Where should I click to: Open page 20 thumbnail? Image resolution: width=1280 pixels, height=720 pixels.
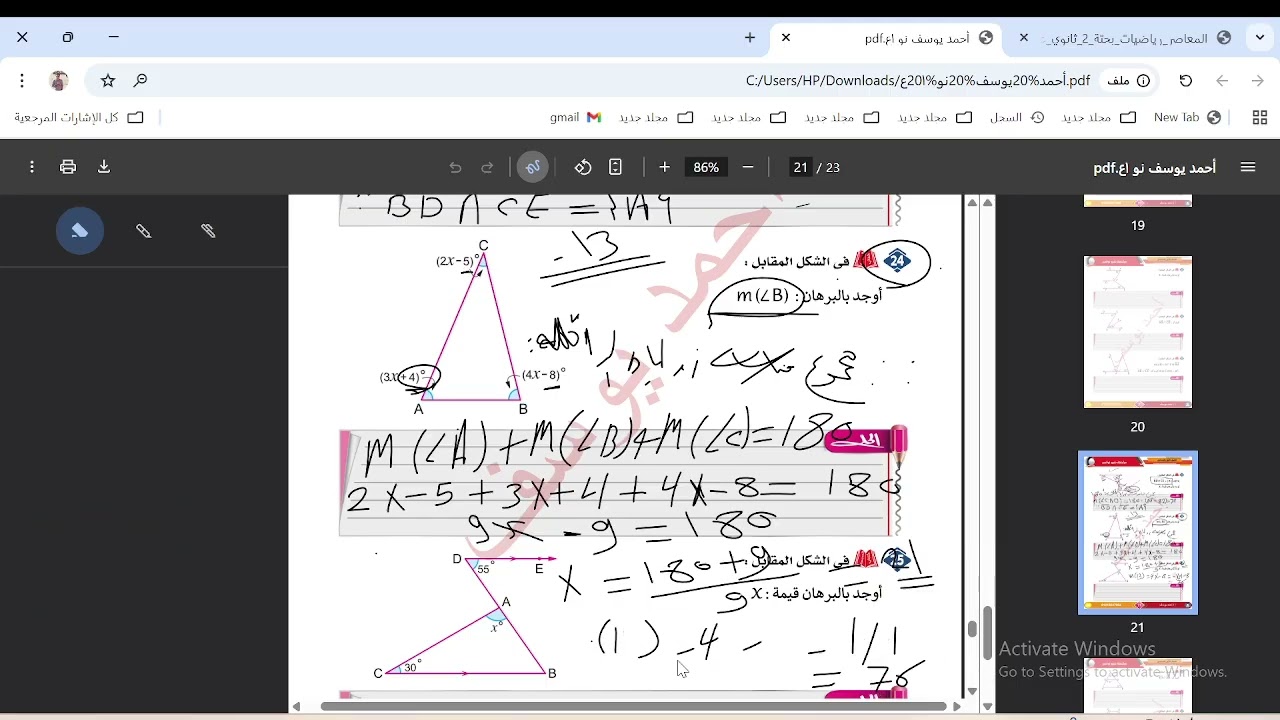tap(1138, 332)
